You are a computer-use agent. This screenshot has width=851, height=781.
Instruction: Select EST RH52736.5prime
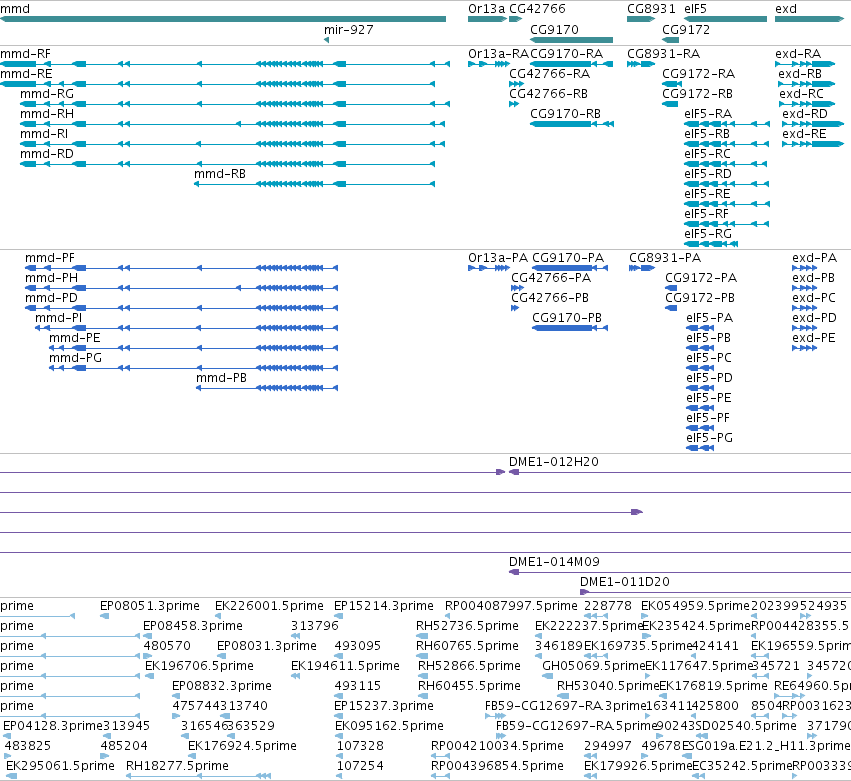pos(467,626)
